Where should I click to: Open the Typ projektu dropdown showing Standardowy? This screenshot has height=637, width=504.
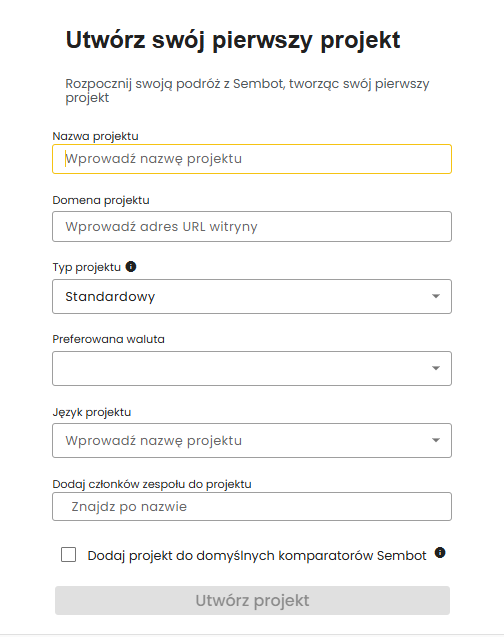(252, 296)
